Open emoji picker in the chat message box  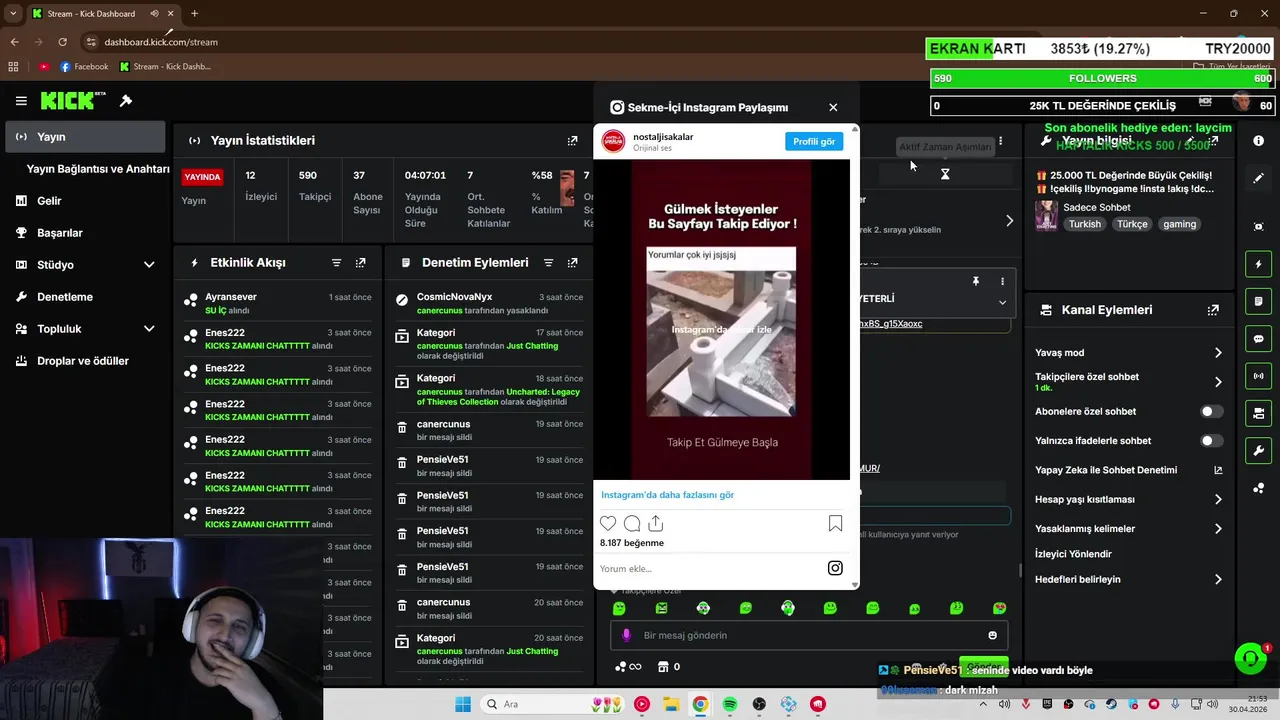992,635
